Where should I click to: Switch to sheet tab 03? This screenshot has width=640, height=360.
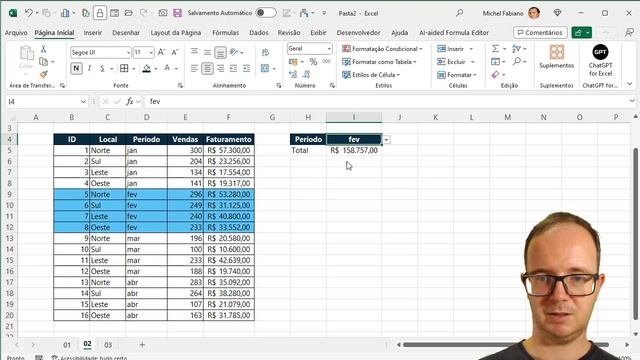click(108, 345)
